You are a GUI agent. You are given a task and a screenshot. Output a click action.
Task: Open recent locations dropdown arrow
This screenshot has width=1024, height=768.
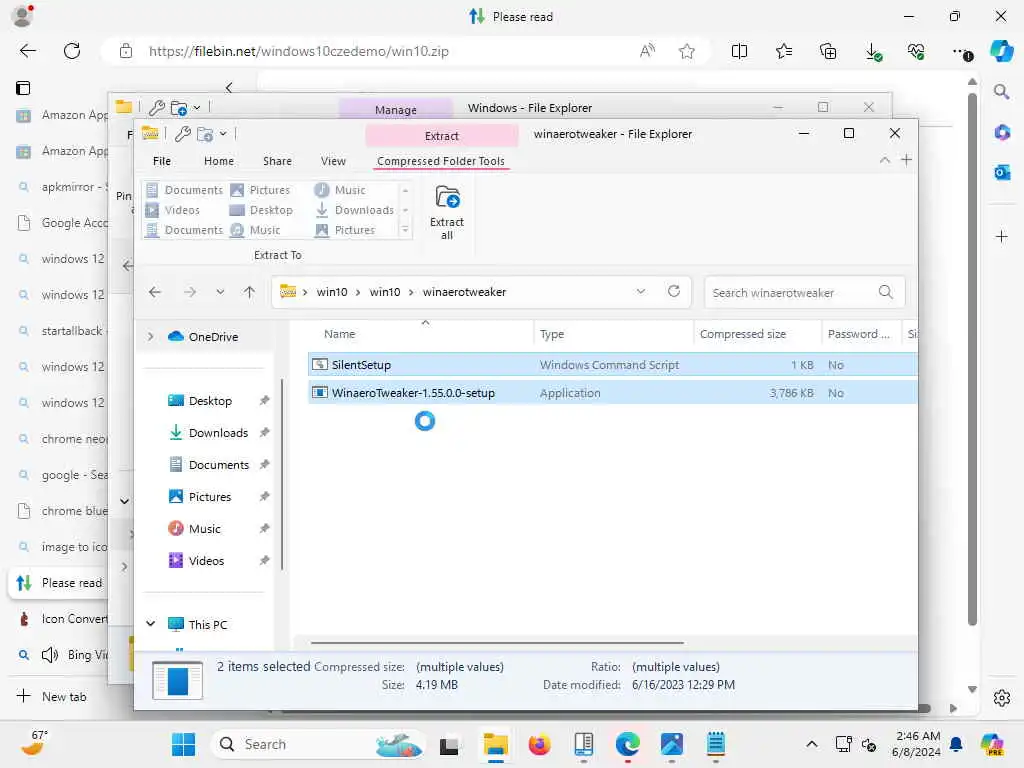point(220,292)
